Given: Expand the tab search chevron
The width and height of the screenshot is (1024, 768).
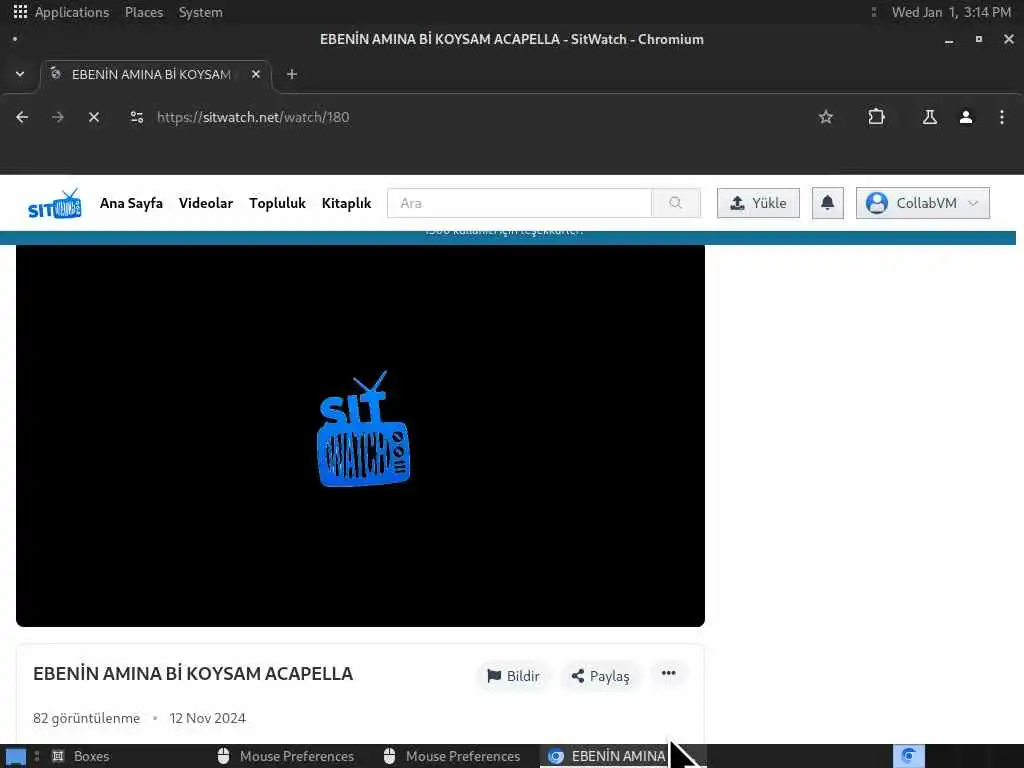Looking at the screenshot, I should (20, 74).
